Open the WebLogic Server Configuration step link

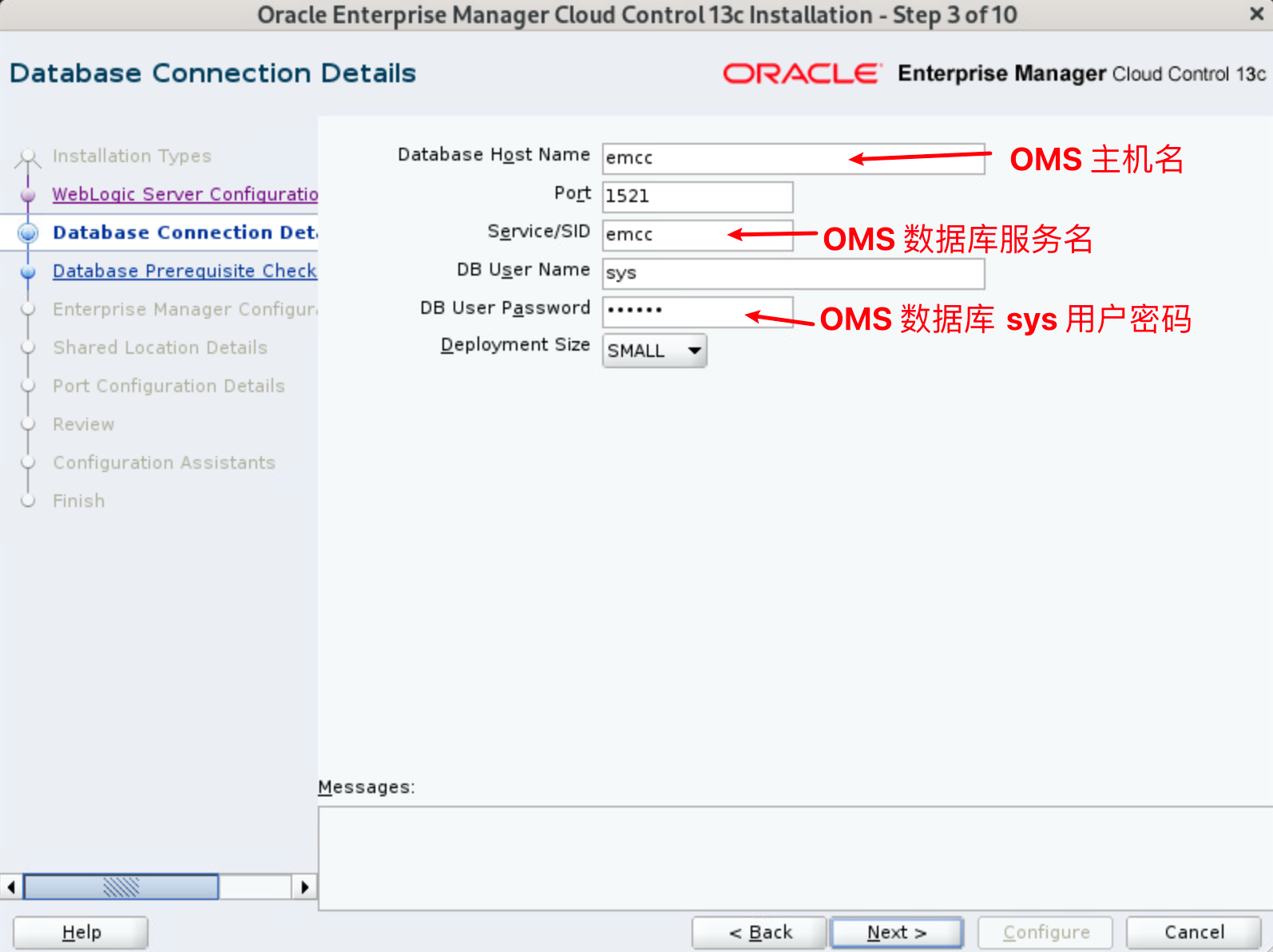185,194
